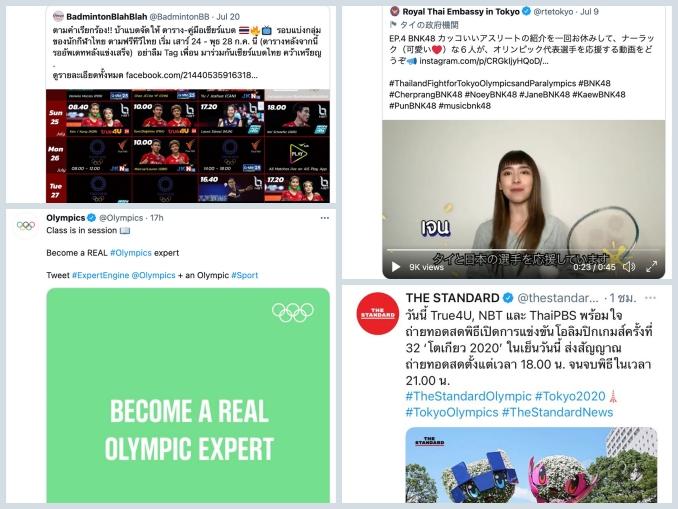
Task: Click the Olympics rings profile avatar
Action: click(26, 225)
